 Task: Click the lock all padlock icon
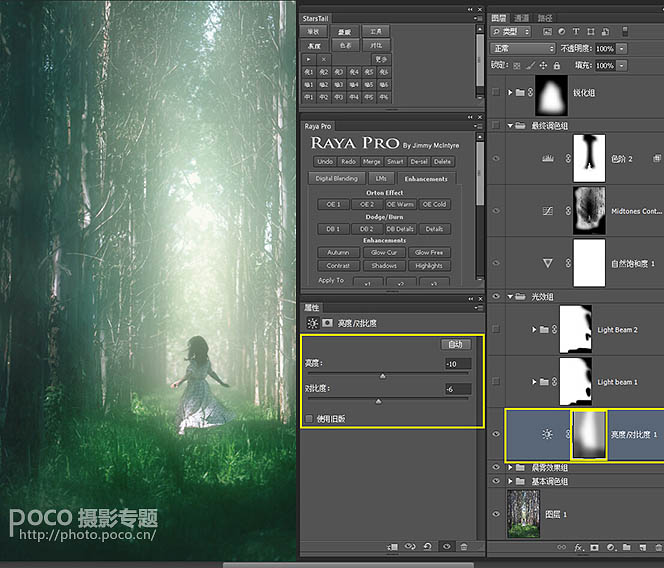(557, 66)
